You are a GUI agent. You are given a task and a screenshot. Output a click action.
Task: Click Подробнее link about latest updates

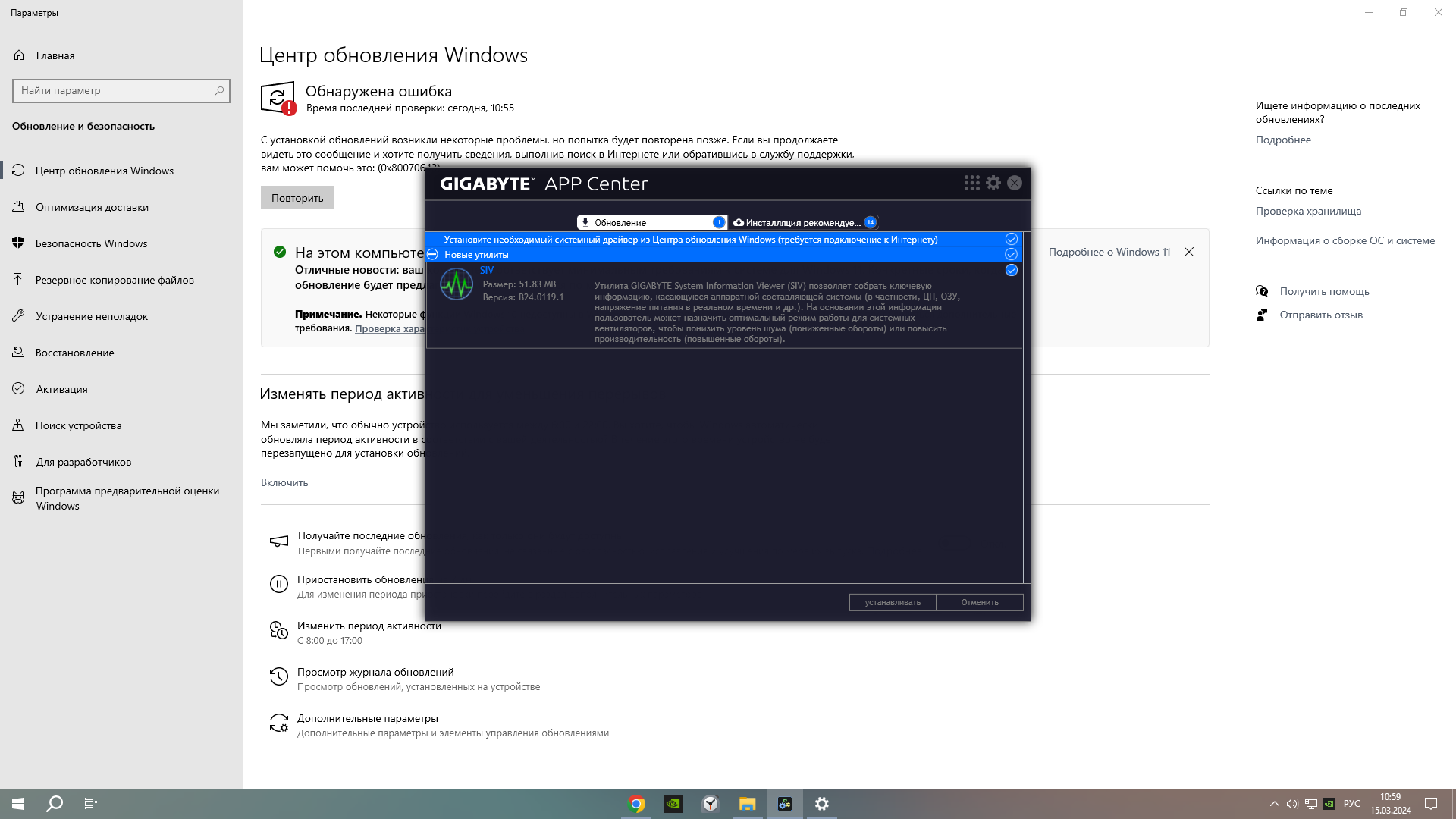1283,140
